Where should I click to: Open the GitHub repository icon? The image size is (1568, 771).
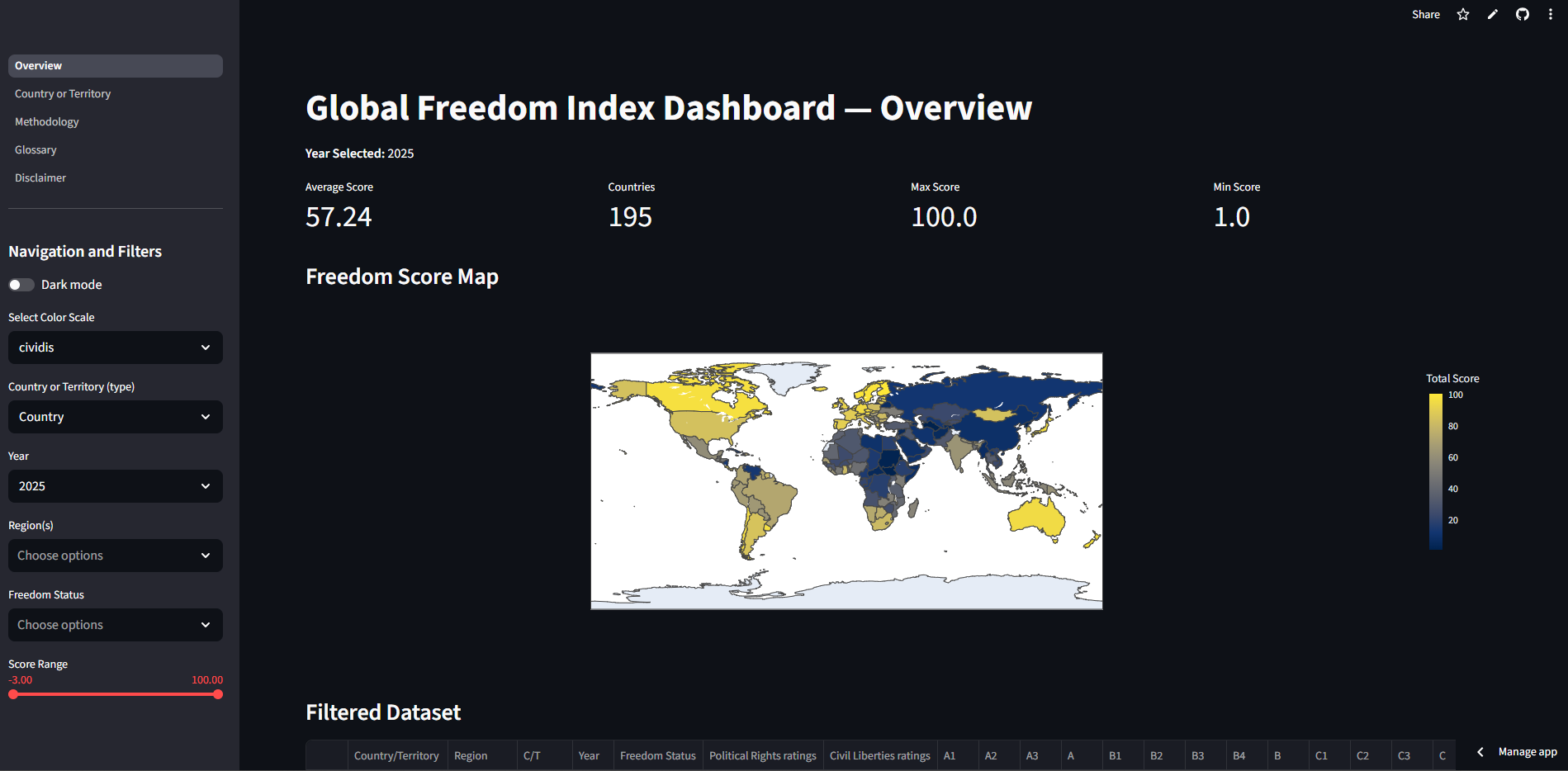pyautogui.click(x=1522, y=14)
